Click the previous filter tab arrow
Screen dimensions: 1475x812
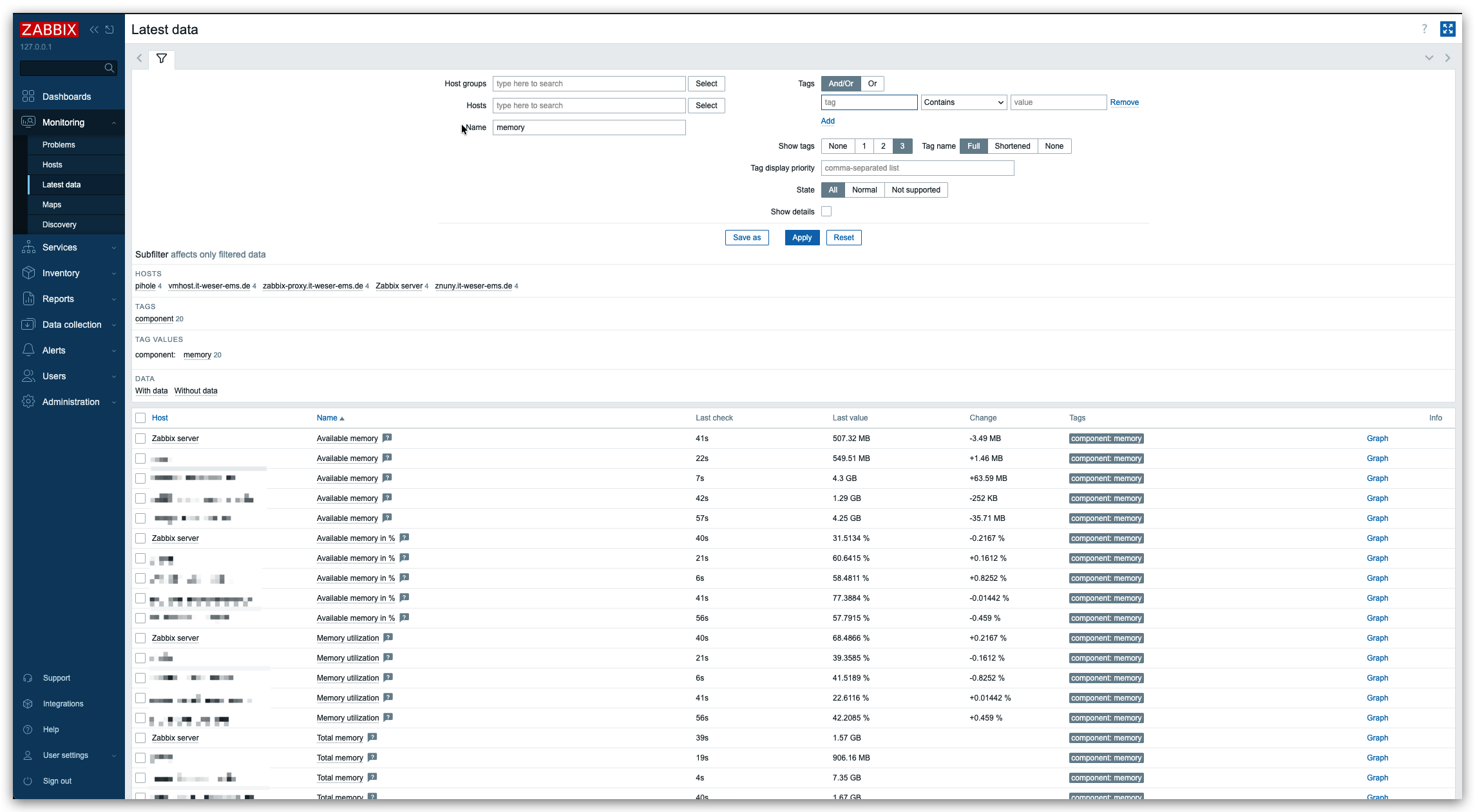pos(139,59)
